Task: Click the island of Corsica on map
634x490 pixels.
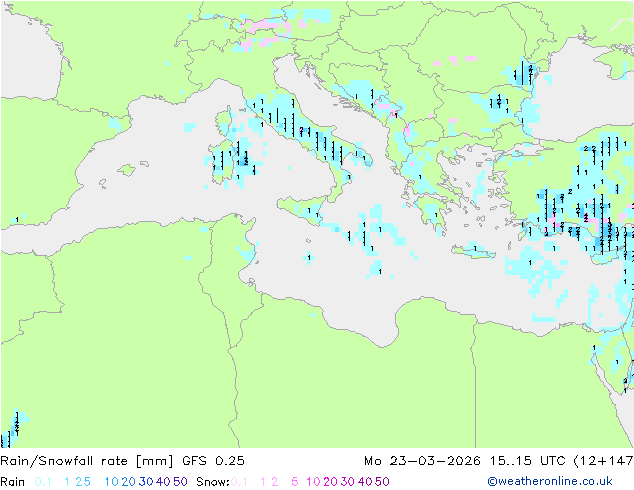Action: coord(224,123)
